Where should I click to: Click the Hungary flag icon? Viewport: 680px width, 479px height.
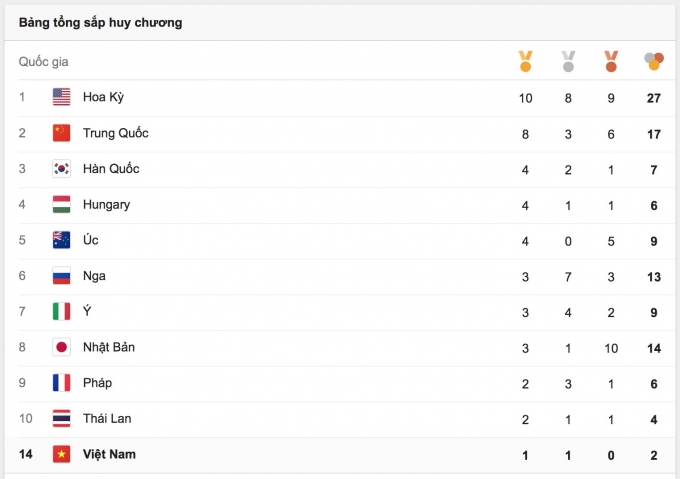[x=62, y=204]
